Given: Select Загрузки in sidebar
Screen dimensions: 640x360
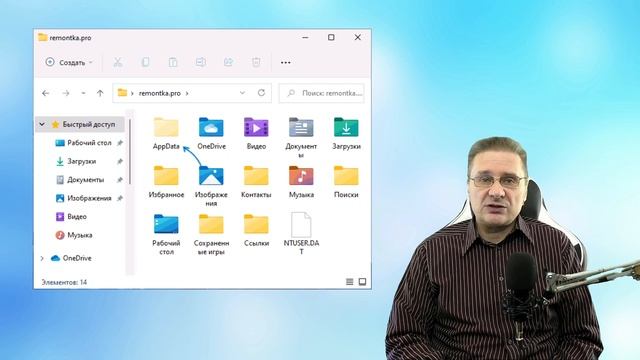Looking at the screenshot, I should coord(76,161).
